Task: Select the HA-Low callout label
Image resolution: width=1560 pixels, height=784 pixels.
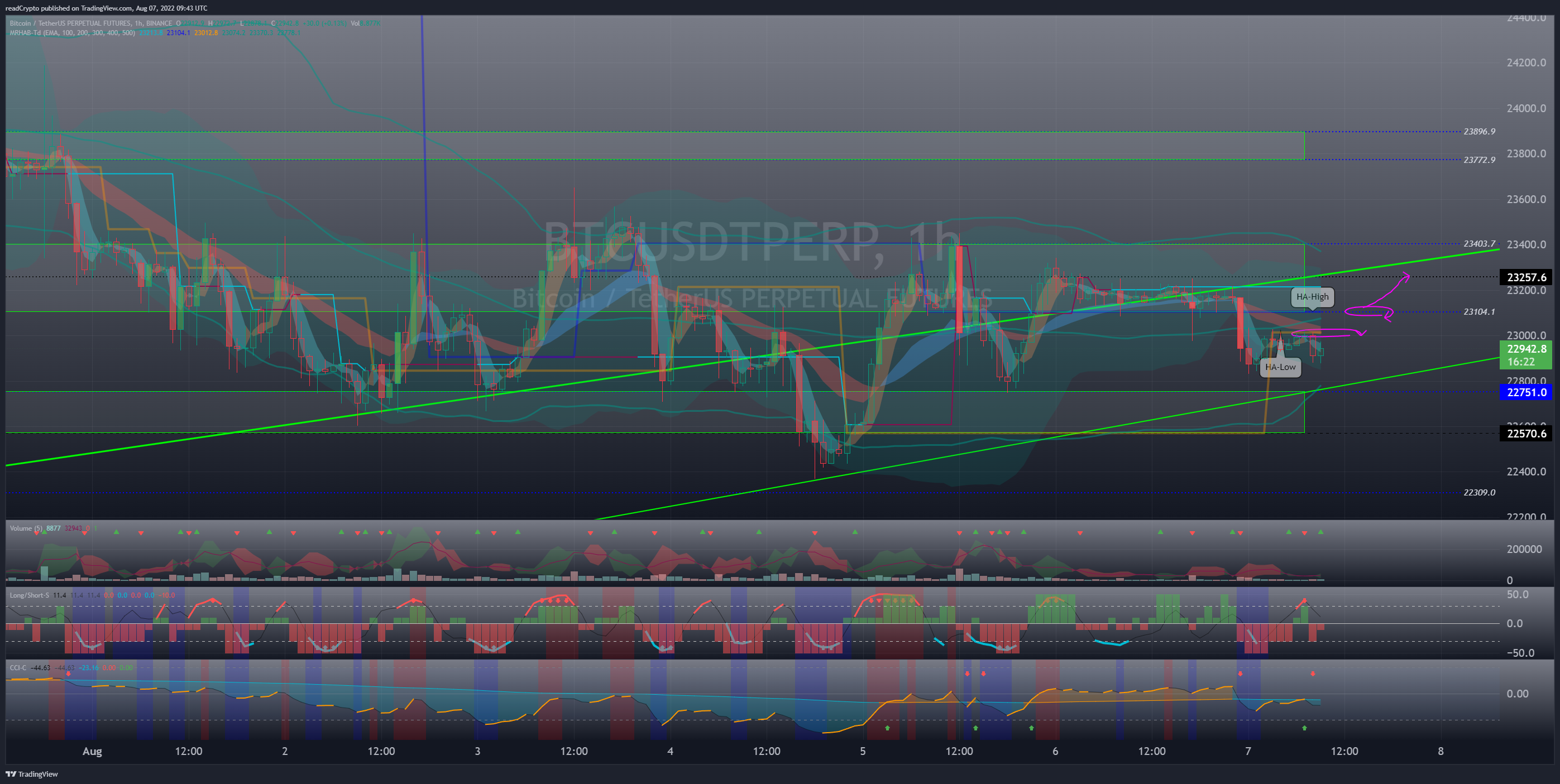Action: (1280, 367)
